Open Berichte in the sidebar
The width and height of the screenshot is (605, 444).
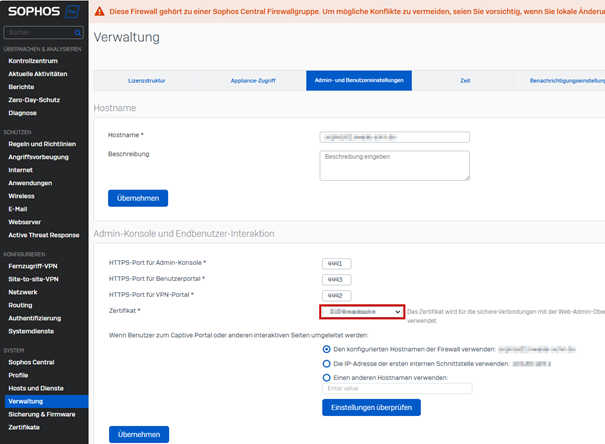point(21,87)
